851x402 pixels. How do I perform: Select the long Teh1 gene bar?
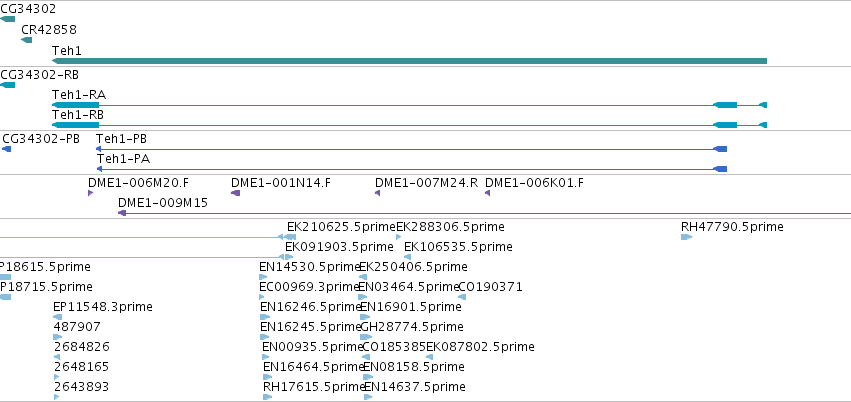tap(409, 61)
